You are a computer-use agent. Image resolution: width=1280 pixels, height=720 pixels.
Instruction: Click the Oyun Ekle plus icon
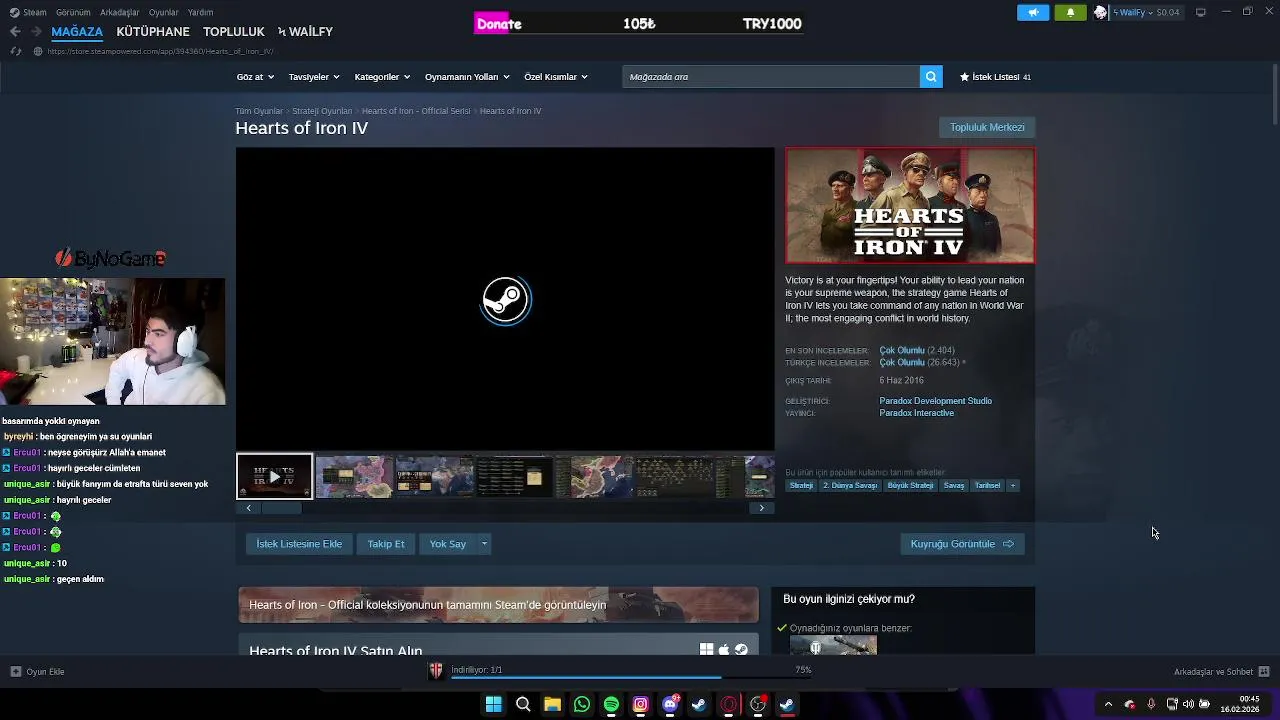(x=15, y=672)
